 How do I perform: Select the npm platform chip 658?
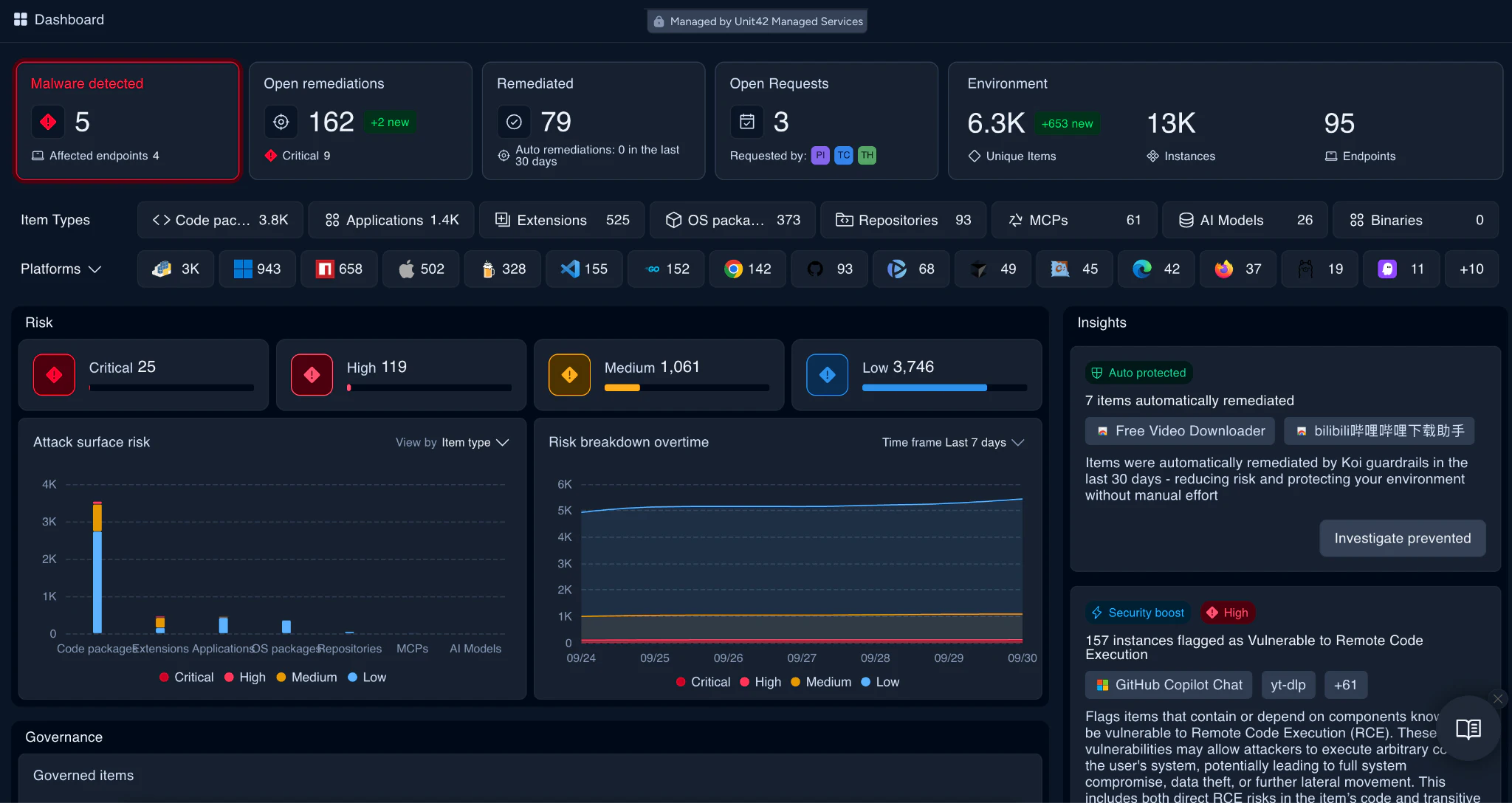pyautogui.click(x=340, y=269)
